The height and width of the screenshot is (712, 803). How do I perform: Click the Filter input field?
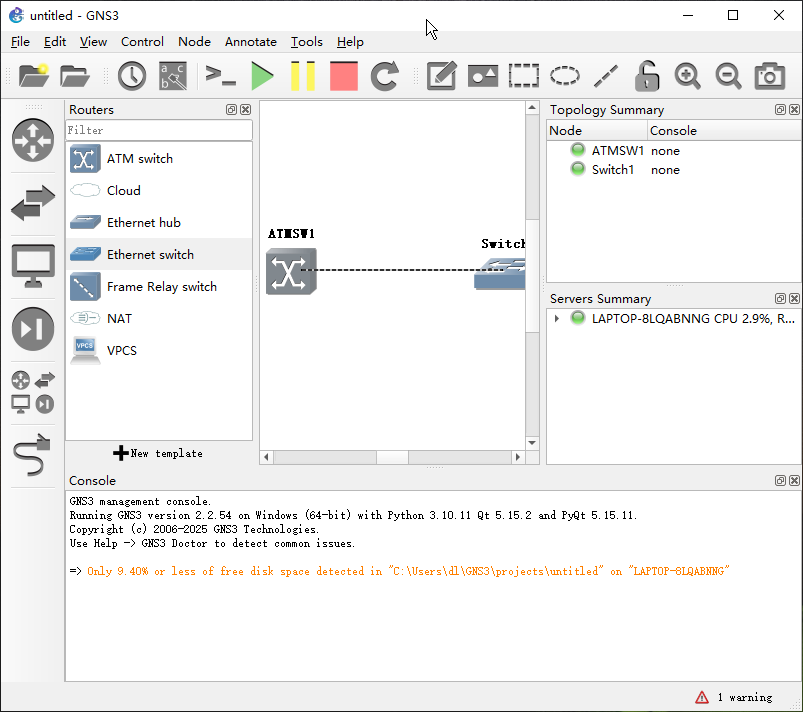[x=159, y=130]
